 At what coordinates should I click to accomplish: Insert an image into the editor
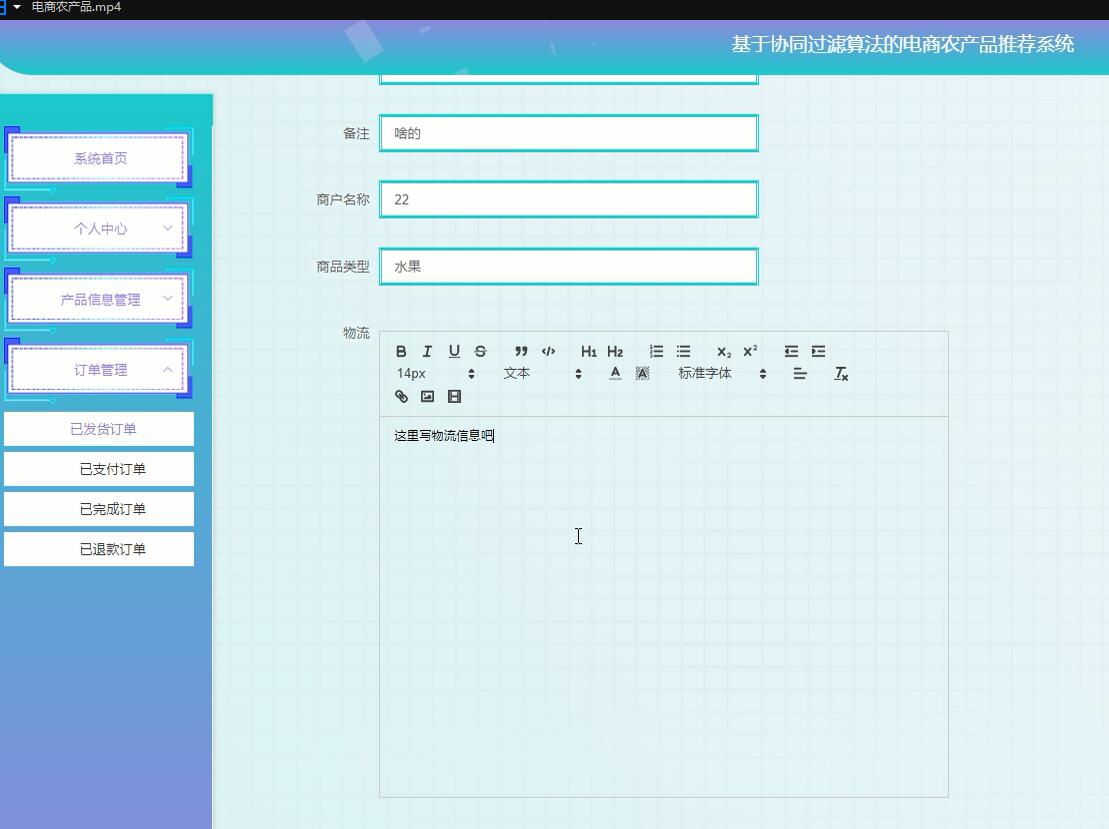tap(427, 397)
